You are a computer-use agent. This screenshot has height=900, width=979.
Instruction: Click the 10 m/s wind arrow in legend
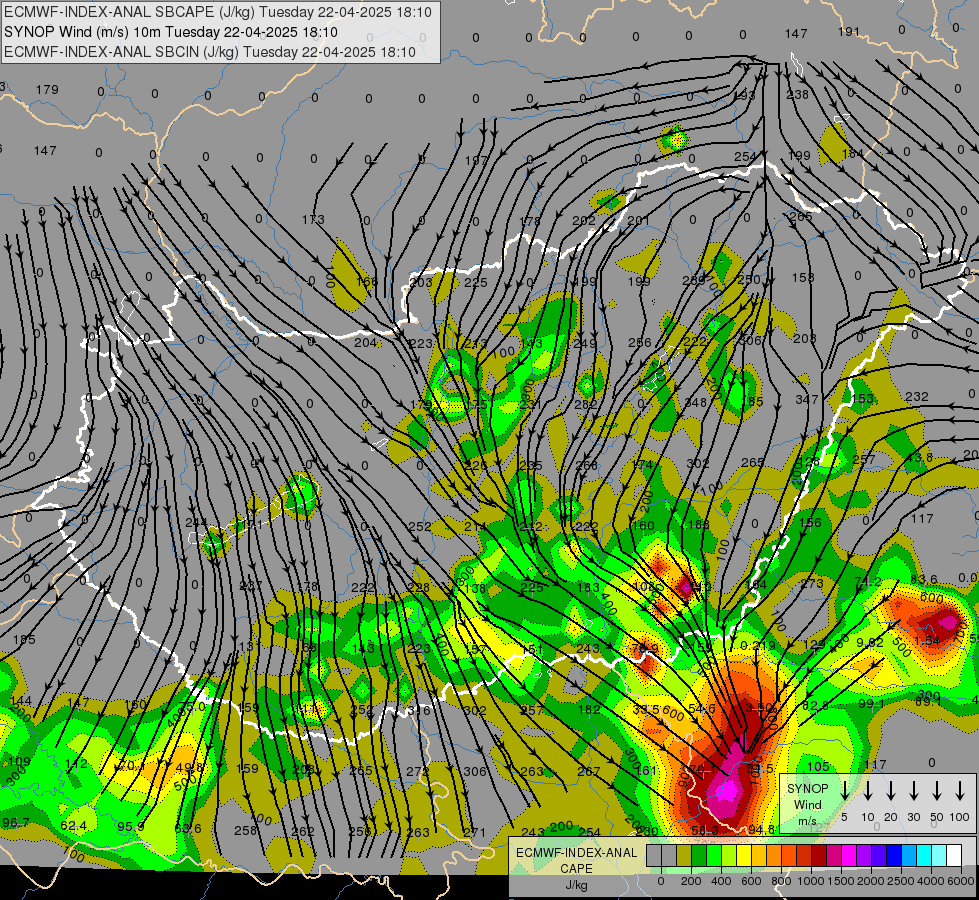(x=867, y=790)
